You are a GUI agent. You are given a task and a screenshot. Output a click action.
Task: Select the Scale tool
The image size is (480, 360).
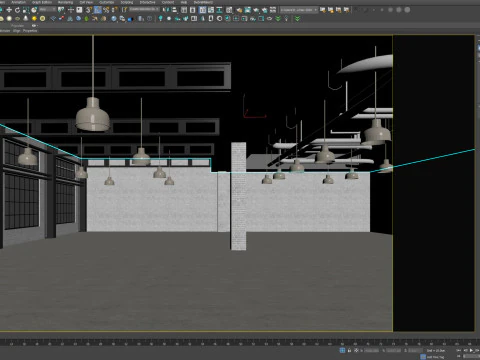26,10
